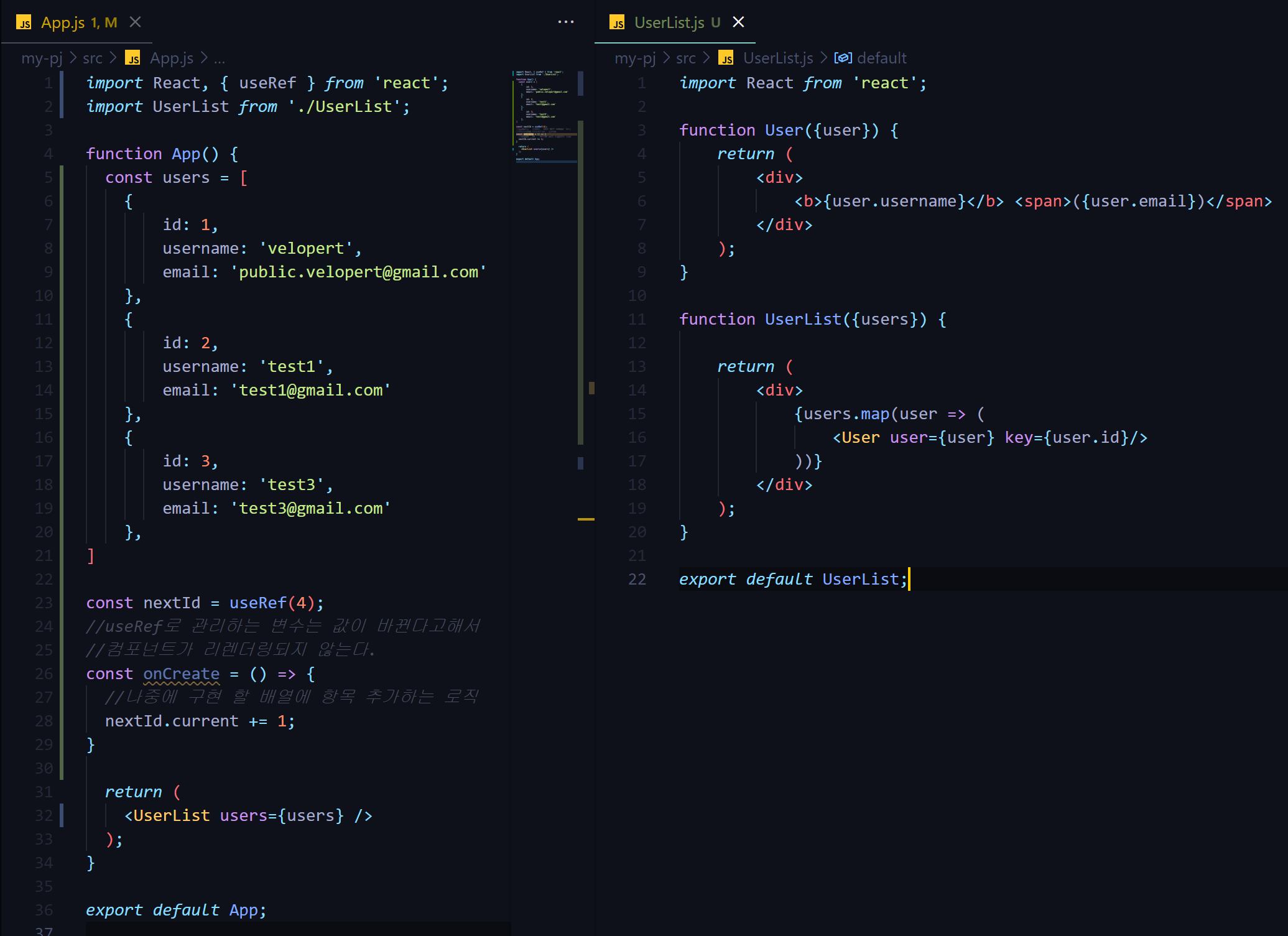Click the default breadcrumb item
The image size is (1288, 936).
click(x=881, y=58)
